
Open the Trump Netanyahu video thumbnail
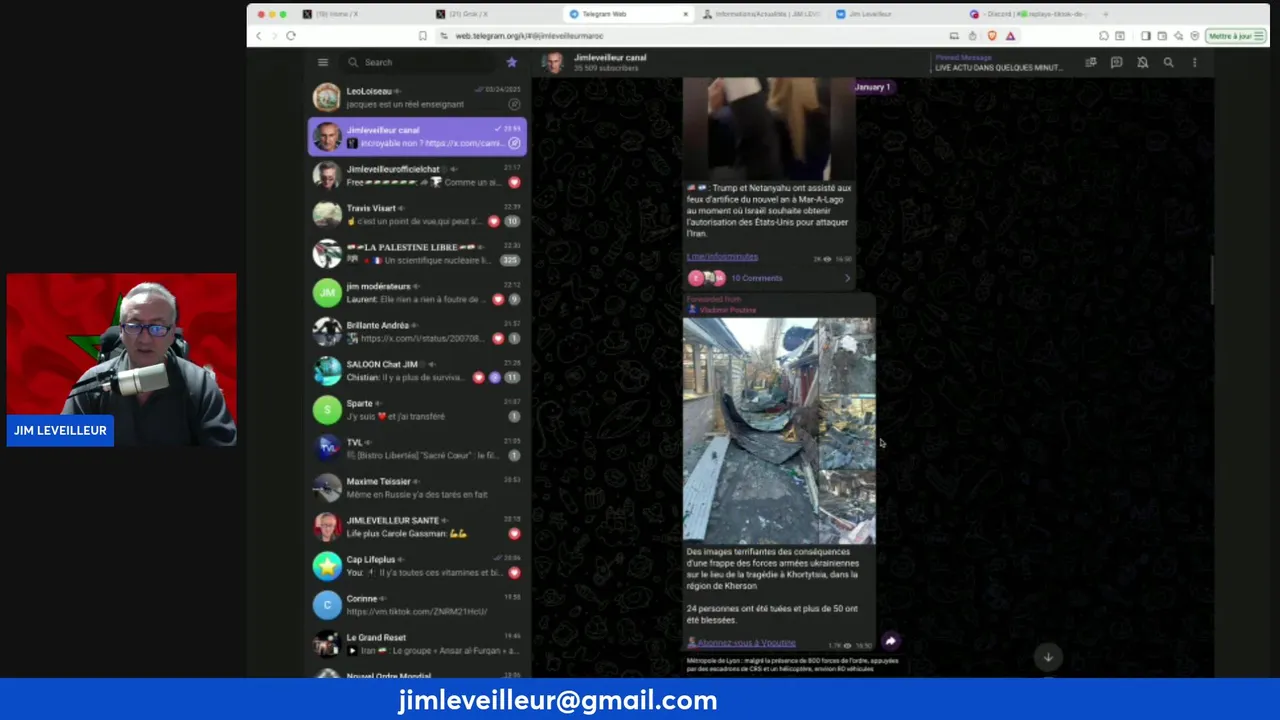769,128
